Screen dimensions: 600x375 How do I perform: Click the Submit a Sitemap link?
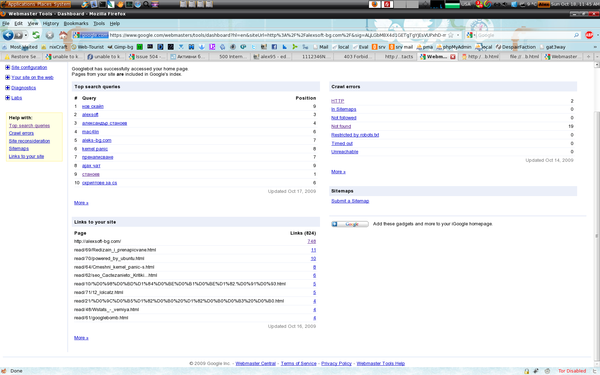[x=350, y=201]
